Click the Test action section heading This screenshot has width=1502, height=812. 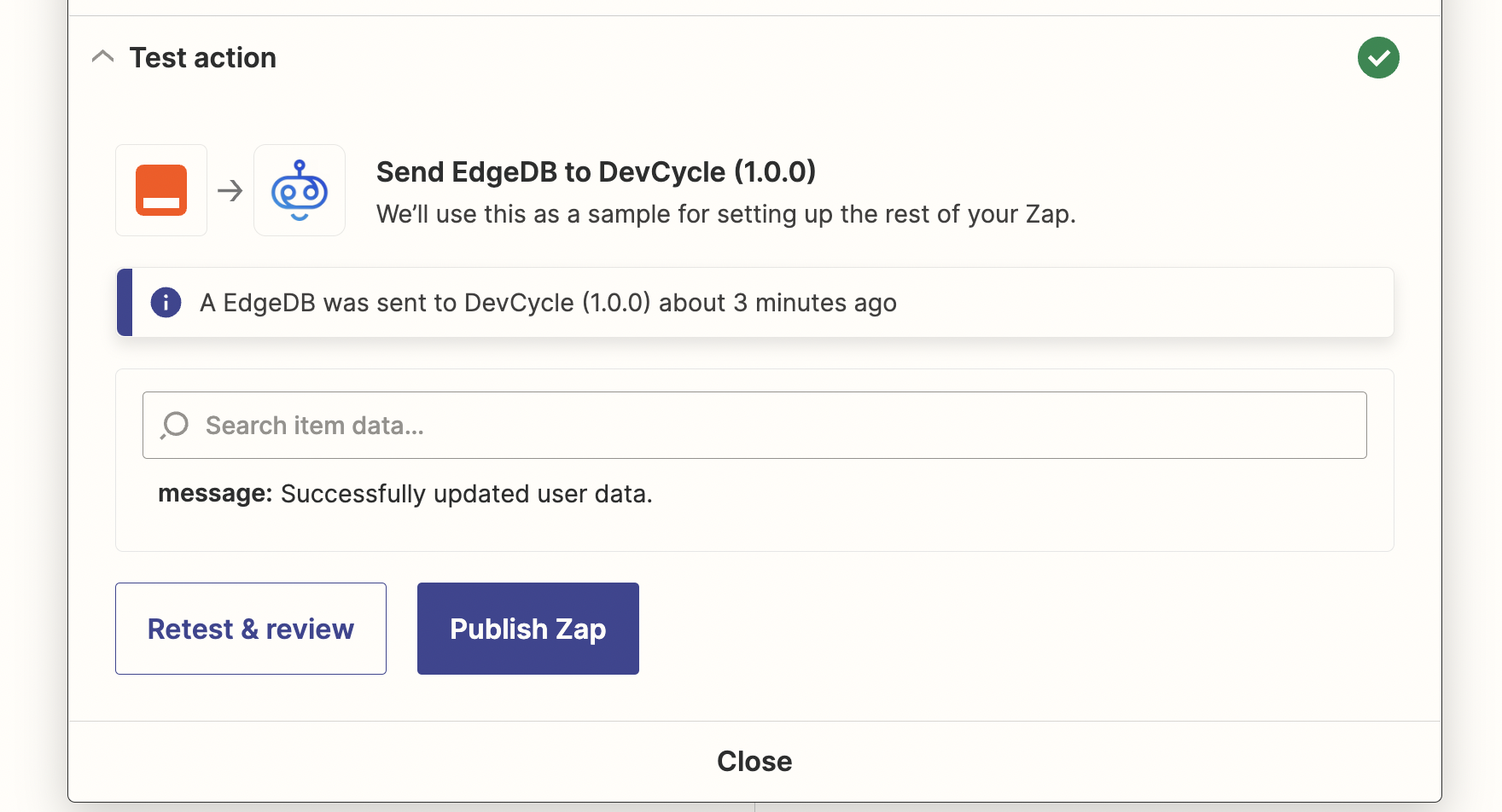coord(202,58)
